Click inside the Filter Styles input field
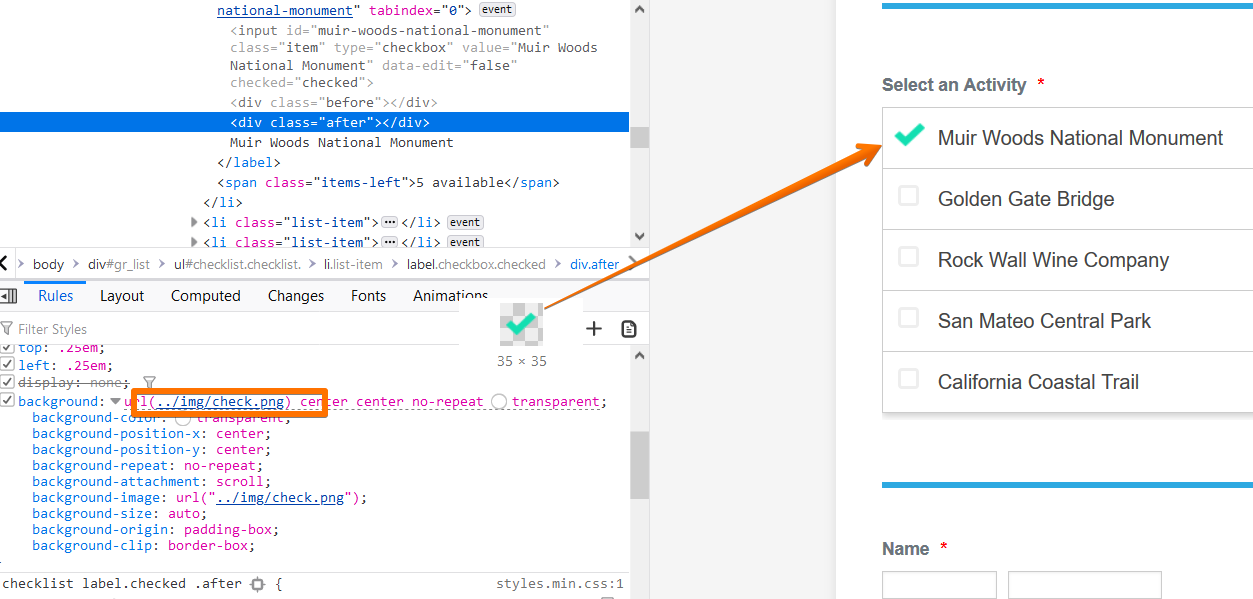The height and width of the screenshot is (599, 1253). (x=70, y=329)
